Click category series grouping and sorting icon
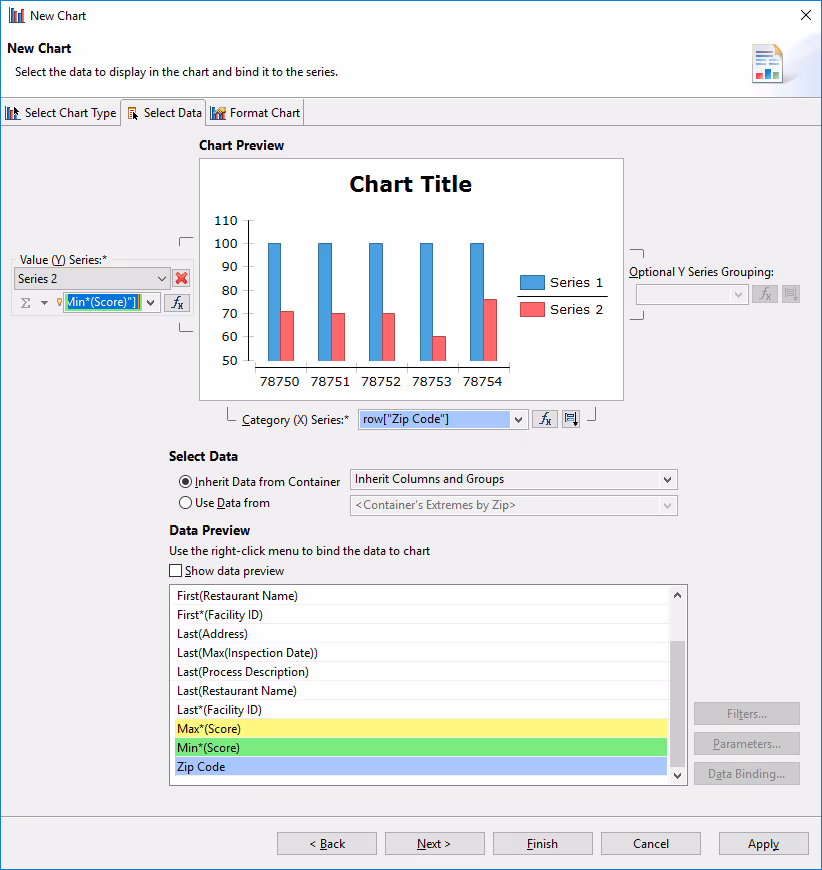 click(x=571, y=419)
